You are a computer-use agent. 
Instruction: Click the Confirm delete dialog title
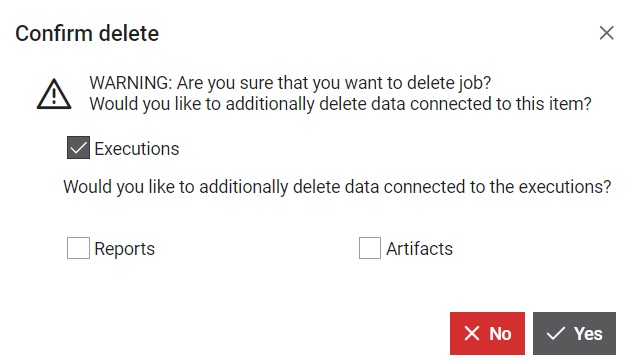tap(87, 33)
